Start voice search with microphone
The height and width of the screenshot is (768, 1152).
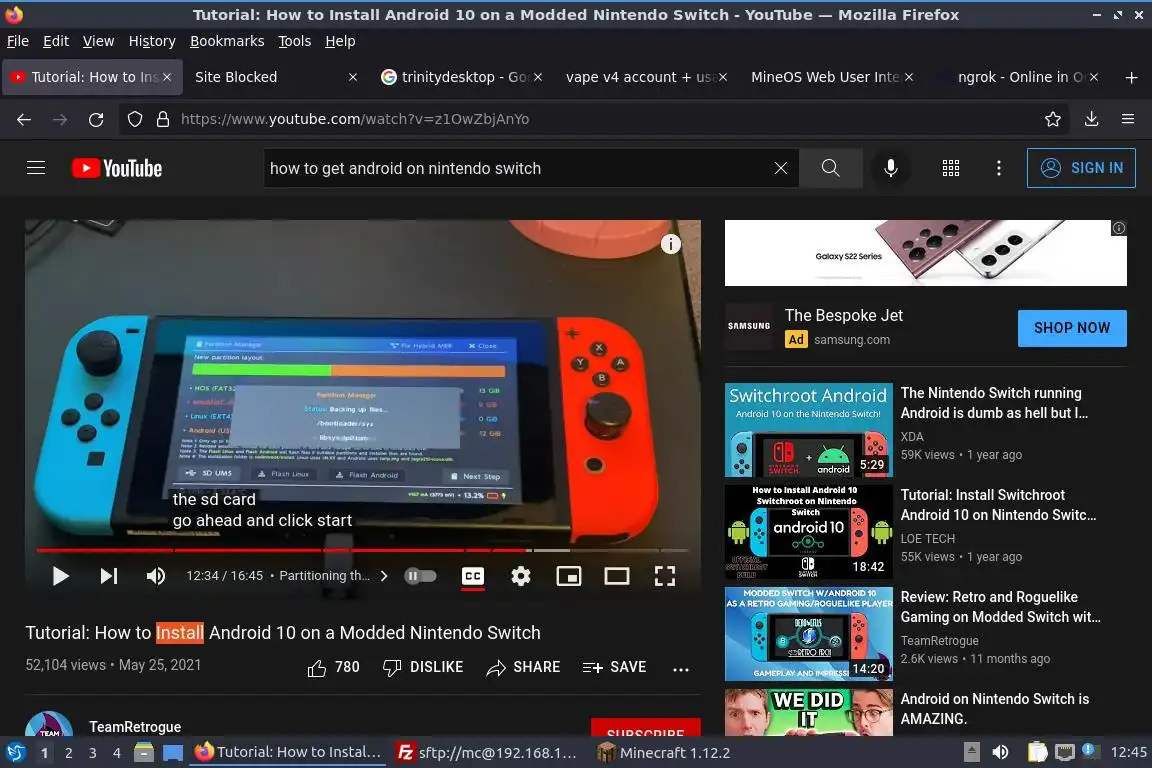pos(890,168)
